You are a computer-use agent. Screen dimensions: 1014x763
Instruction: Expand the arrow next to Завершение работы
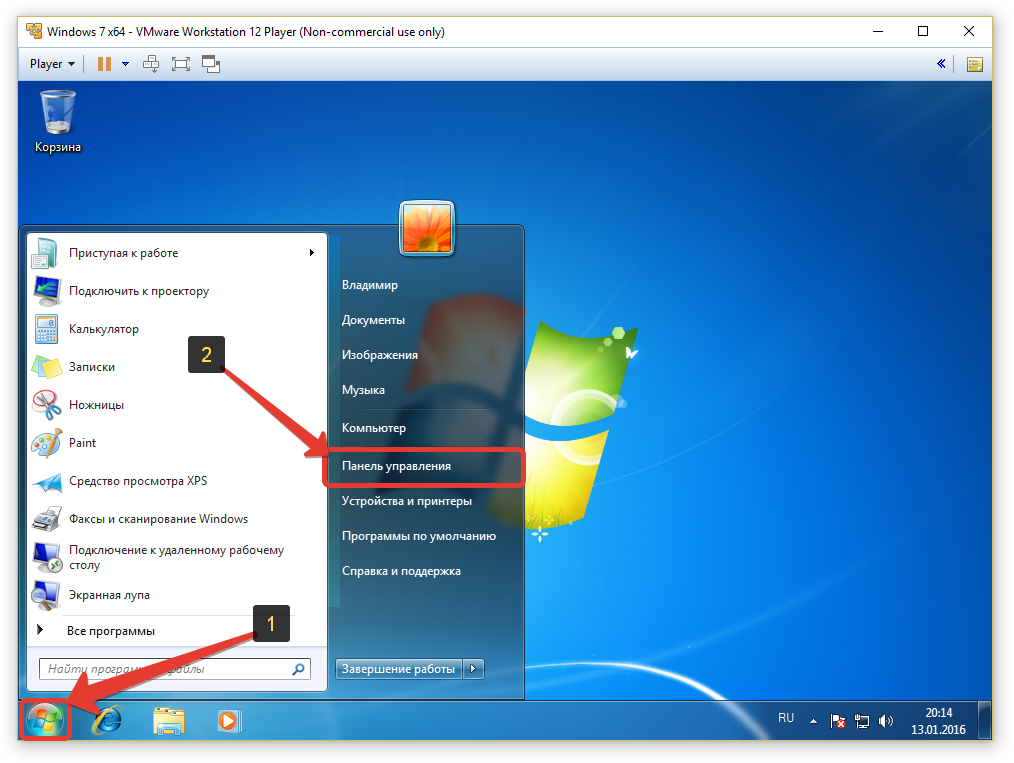tap(473, 669)
